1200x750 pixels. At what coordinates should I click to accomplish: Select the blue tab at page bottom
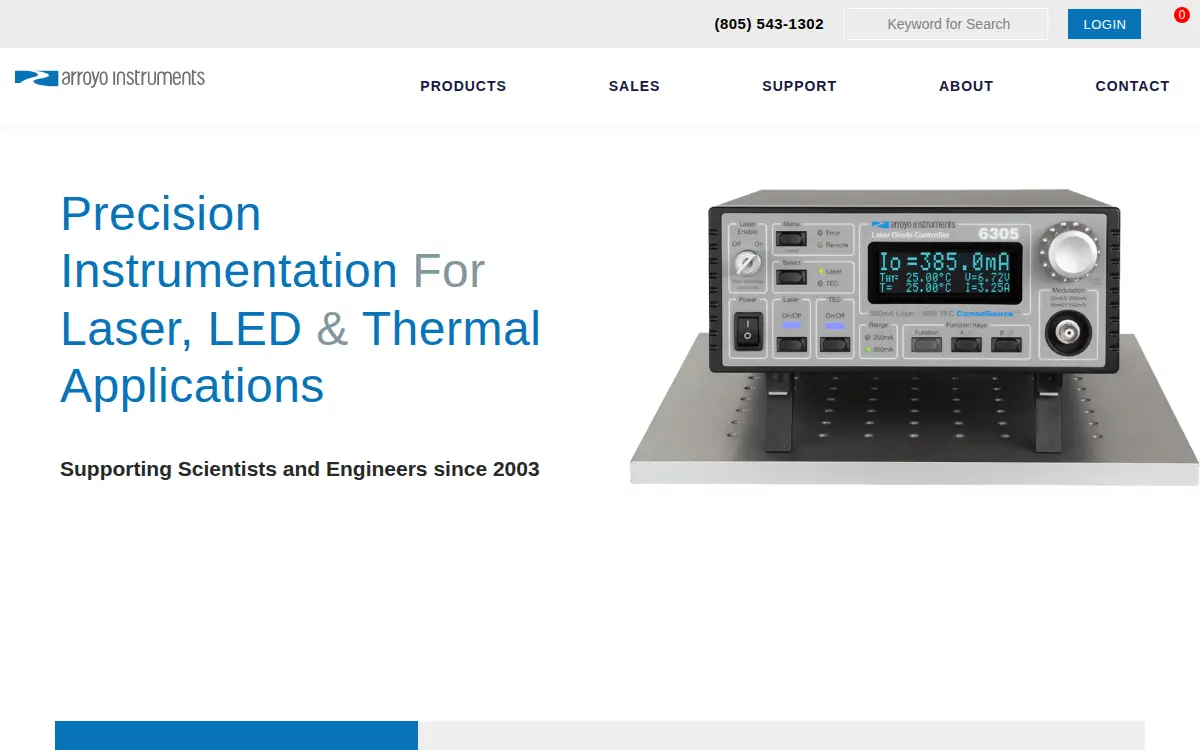236,735
